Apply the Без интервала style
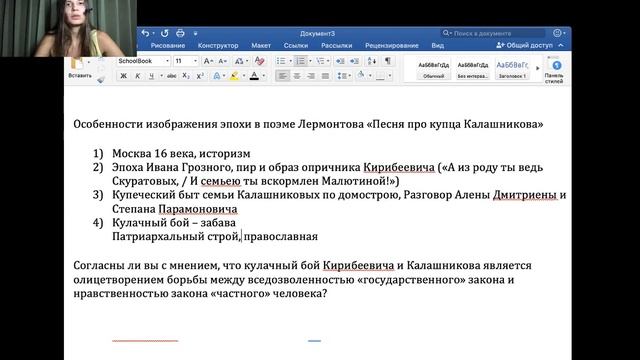The height and width of the screenshot is (360, 640). click(x=473, y=69)
